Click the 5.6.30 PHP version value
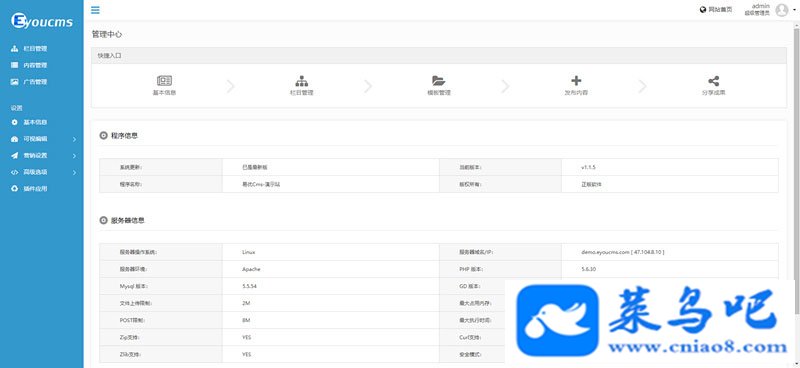 (588, 269)
